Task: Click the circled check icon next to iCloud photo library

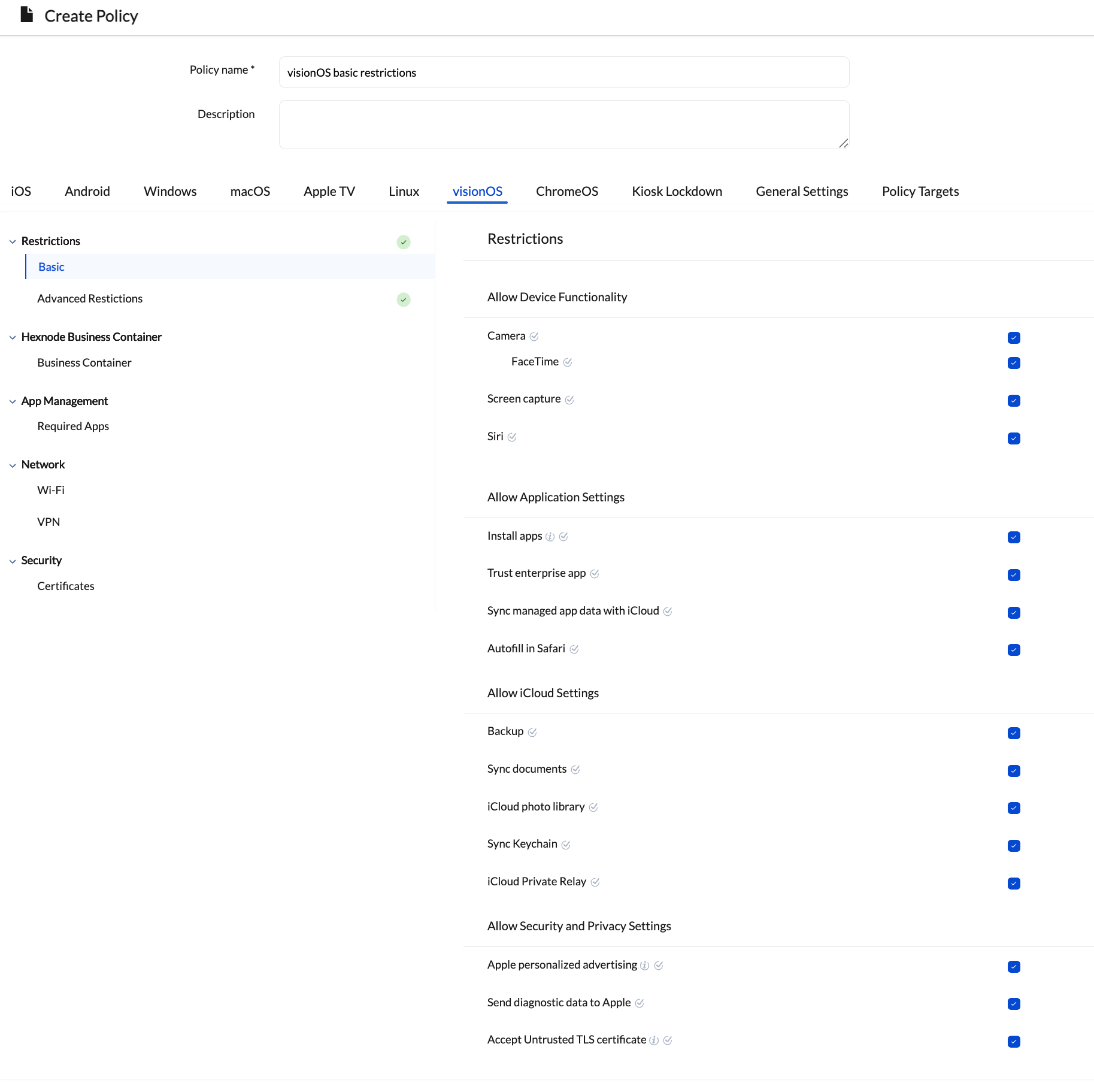Action: pos(593,807)
